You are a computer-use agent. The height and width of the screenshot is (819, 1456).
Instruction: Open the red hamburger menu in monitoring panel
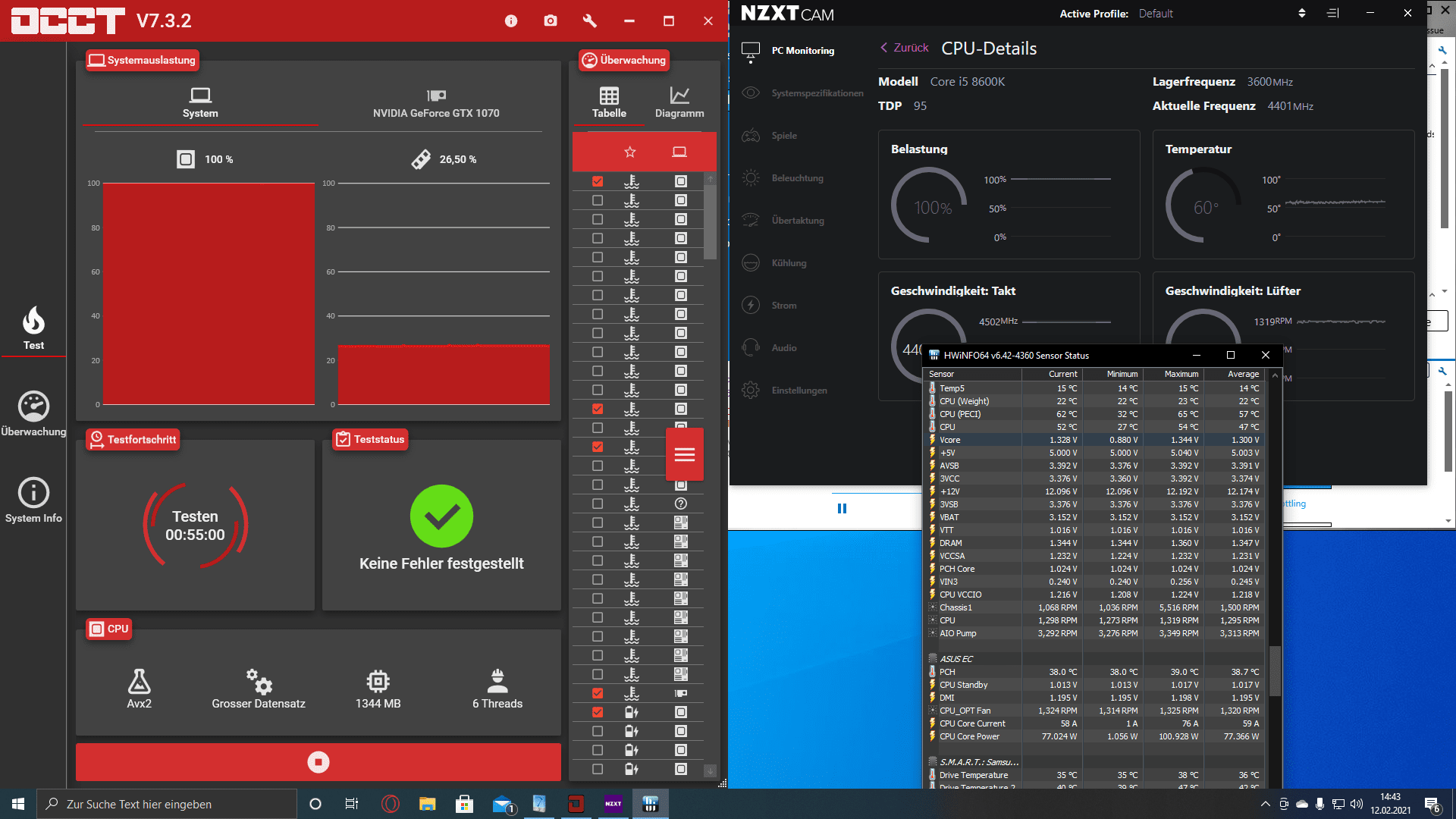685,454
